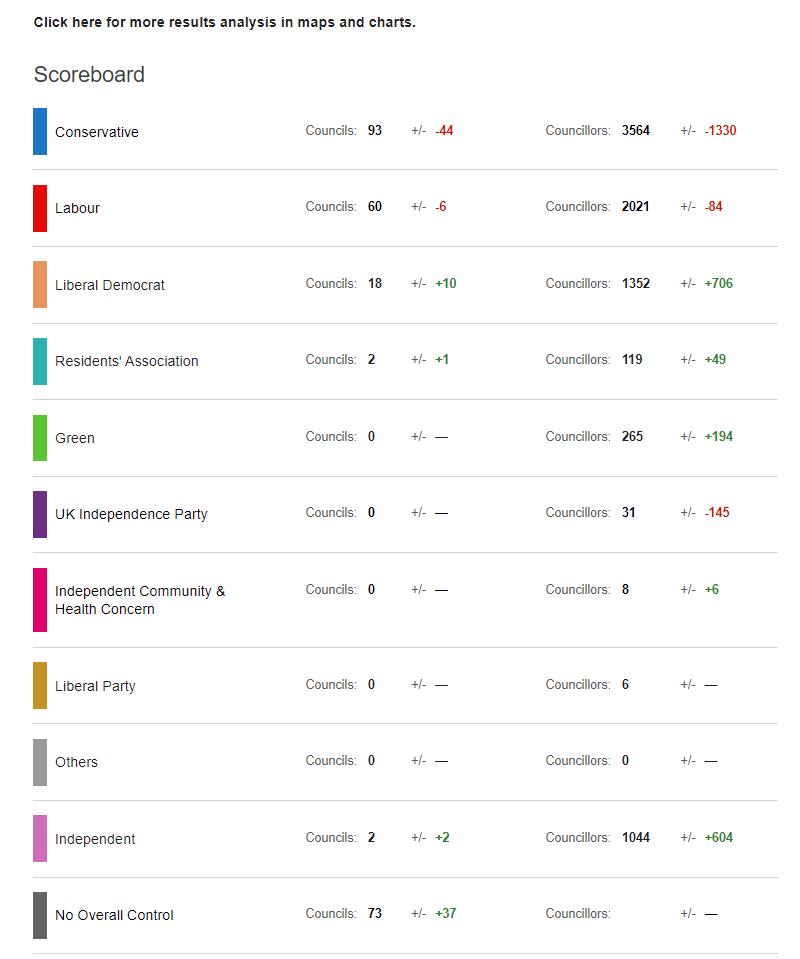Image resolution: width=800 pixels, height=959 pixels.
Task: Click Independent Community & Health Concern label
Action: pos(140,600)
